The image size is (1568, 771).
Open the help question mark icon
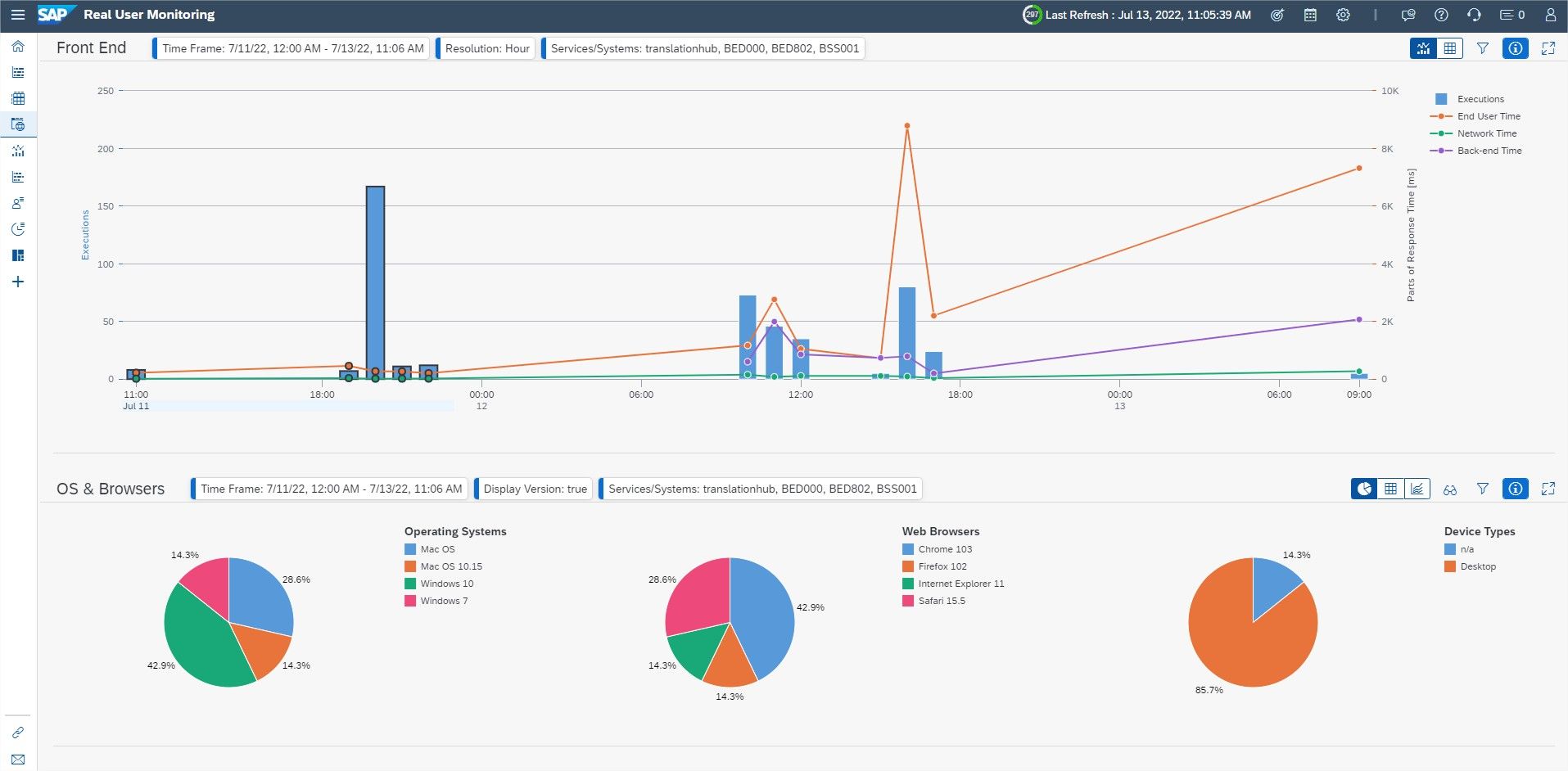pyautogui.click(x=1441, y=15)
